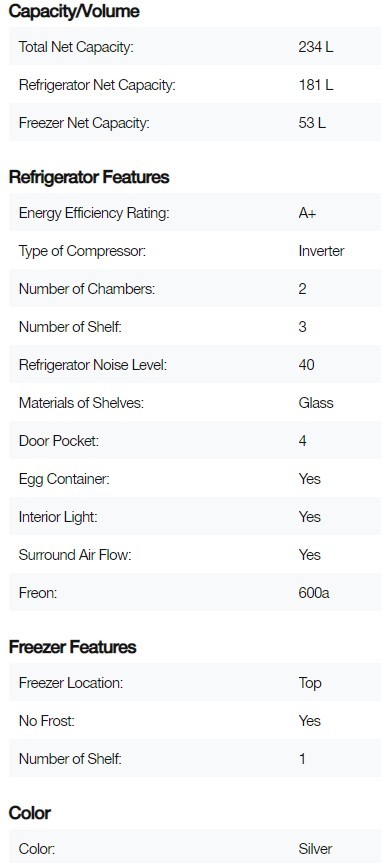Select the Energy Efficiency Rating label

(x=94, y=214)
